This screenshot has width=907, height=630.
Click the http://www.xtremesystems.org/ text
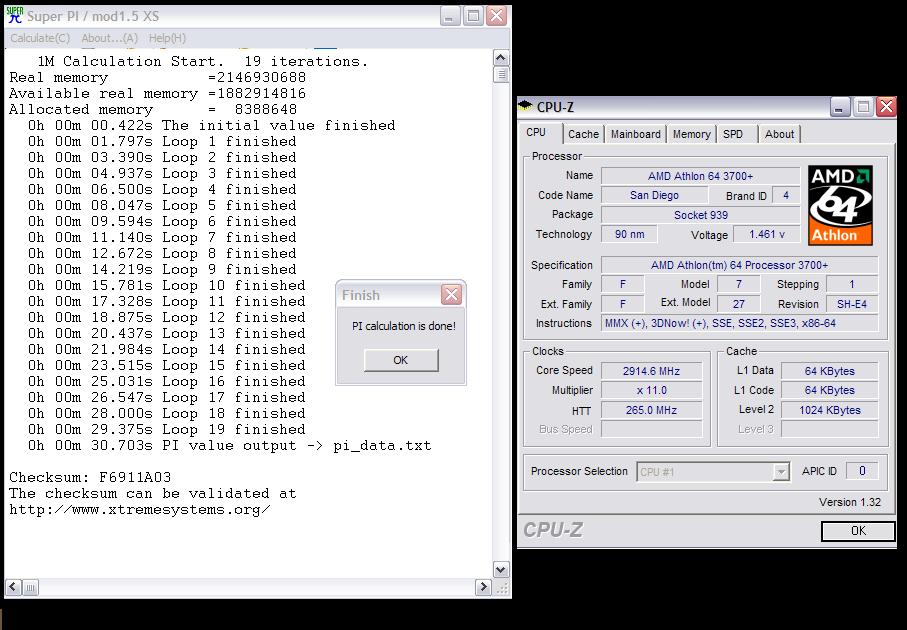click(x=139, y=510)
